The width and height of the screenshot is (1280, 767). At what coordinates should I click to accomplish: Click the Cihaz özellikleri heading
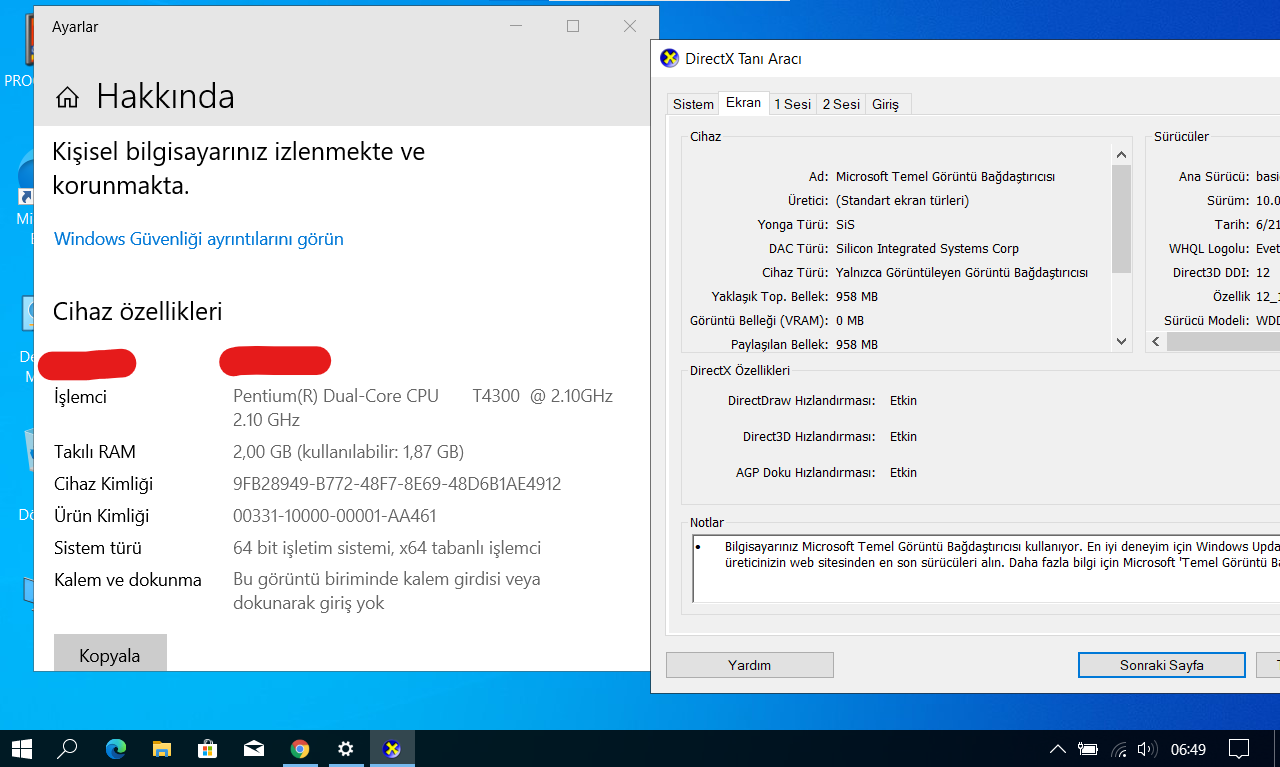[137, 312]
